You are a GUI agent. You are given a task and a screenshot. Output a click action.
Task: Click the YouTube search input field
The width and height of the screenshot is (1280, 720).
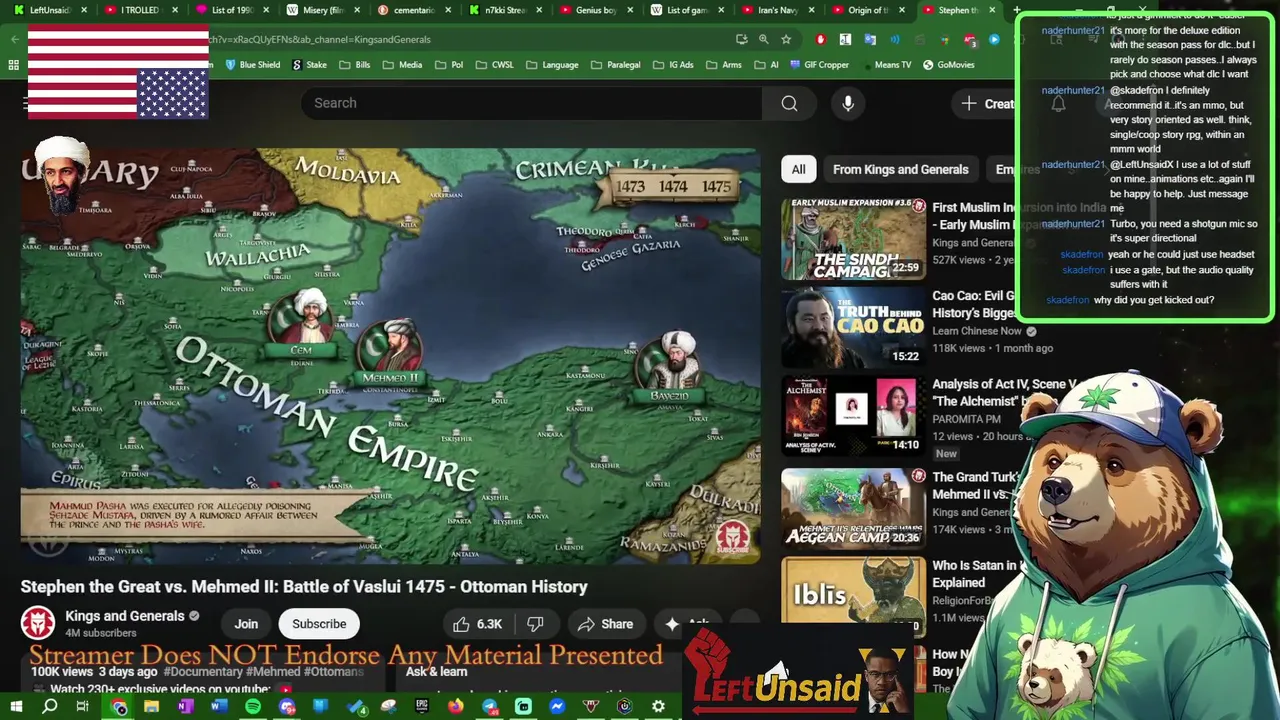(x=531, y=103)
